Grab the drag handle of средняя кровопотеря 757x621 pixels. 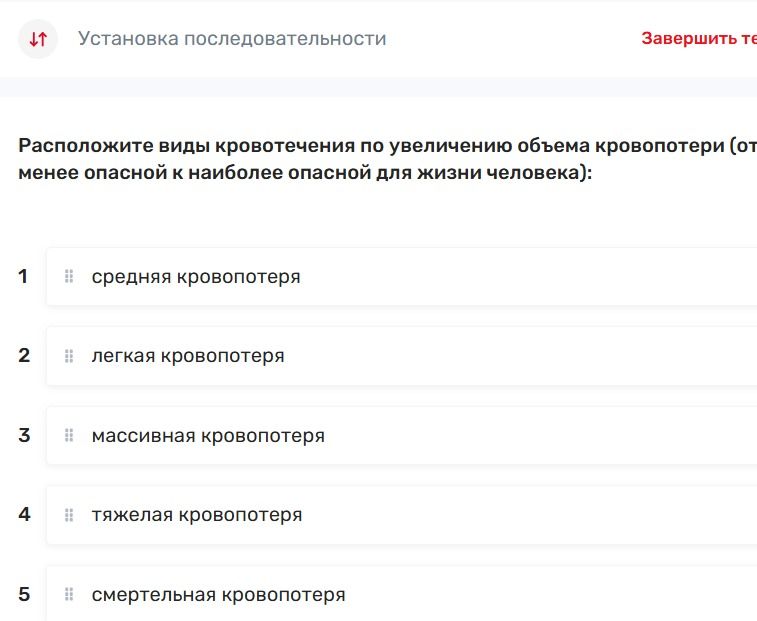pyautogui.click(x=69, y=276)
